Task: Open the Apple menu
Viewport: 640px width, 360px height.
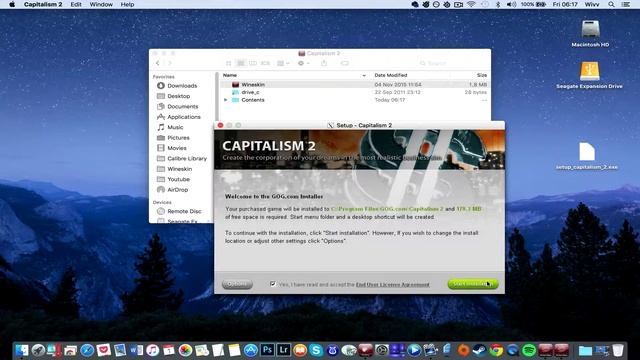Action: (x=12, y=4)
